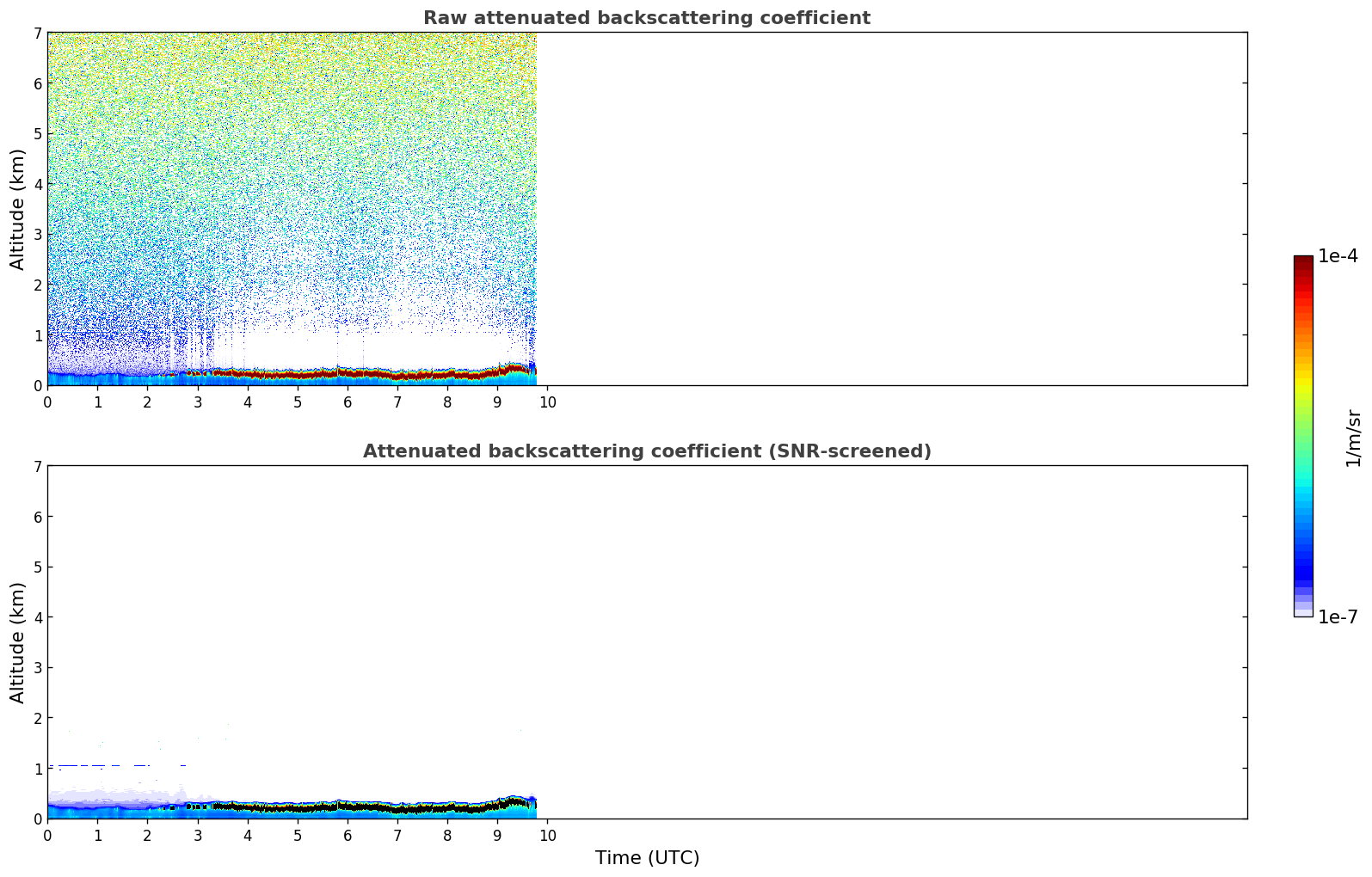Click the 'Raw attenuated backscattering coefficient' title

[x=646, y=18]
